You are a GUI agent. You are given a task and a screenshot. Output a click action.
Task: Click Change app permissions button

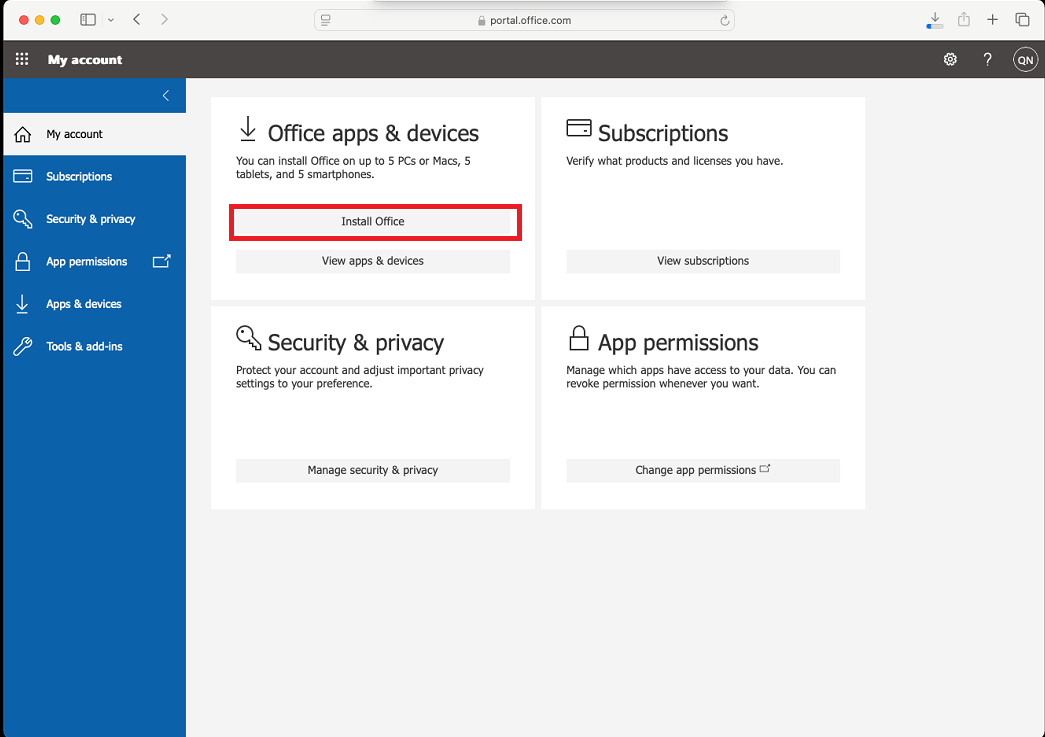[702, 470]
